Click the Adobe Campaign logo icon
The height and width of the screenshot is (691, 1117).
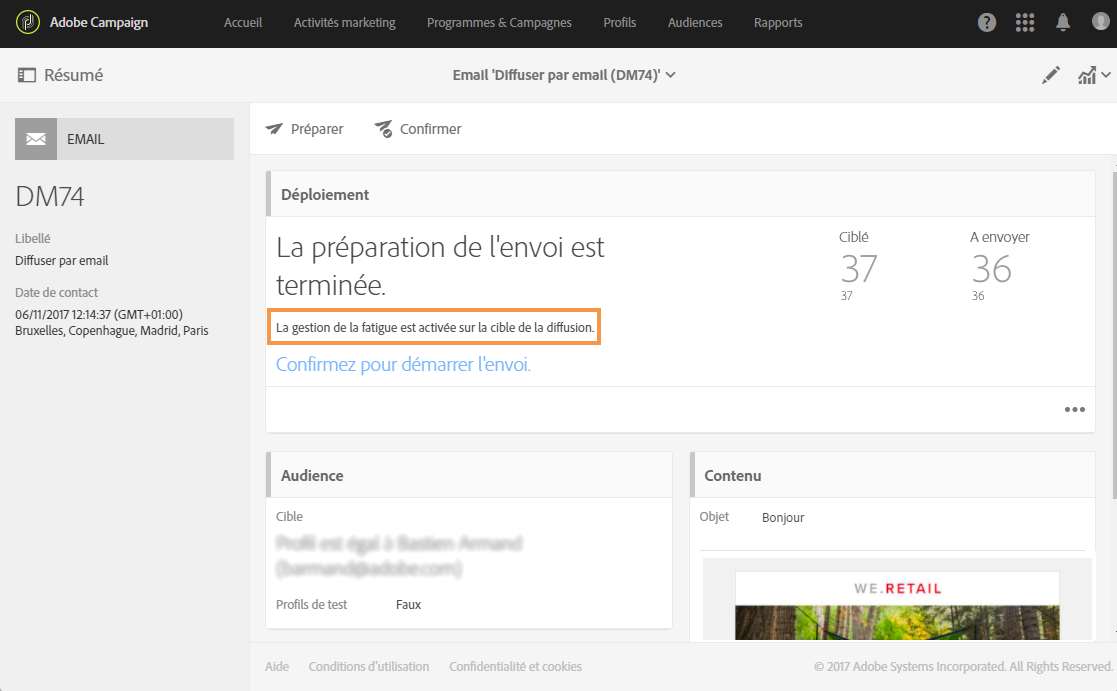pos(28,22)
